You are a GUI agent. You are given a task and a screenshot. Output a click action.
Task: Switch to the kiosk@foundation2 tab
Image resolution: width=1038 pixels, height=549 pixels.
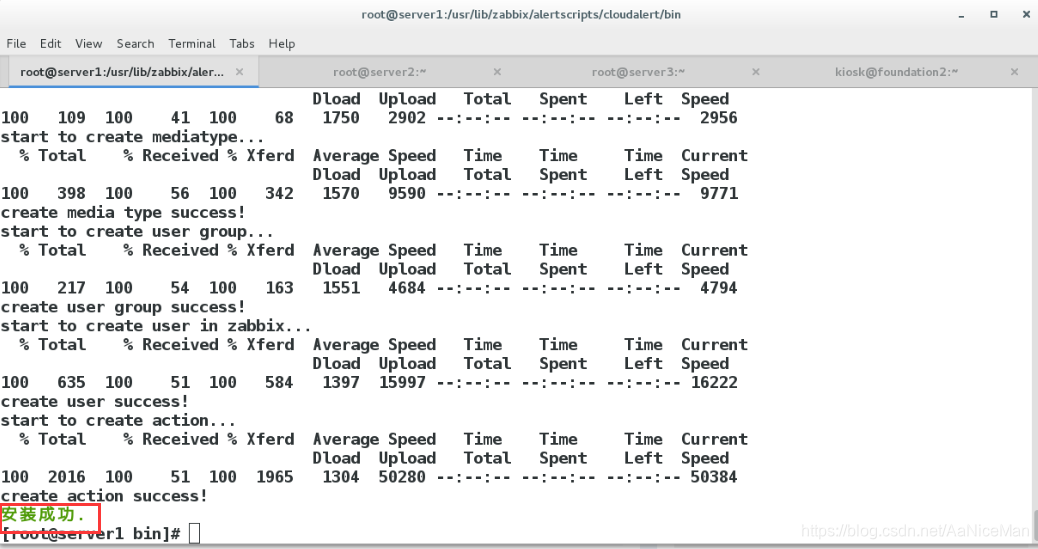coord(896,72)
